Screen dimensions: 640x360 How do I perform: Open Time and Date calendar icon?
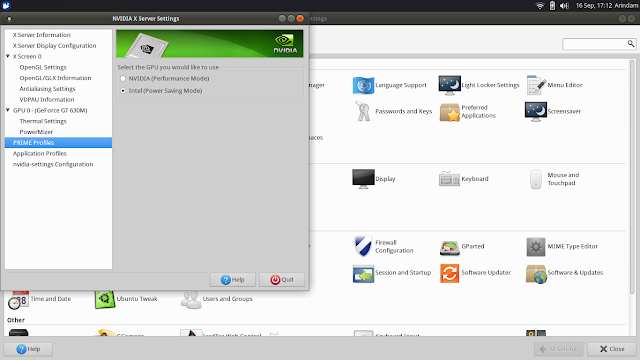click(18, 300)
